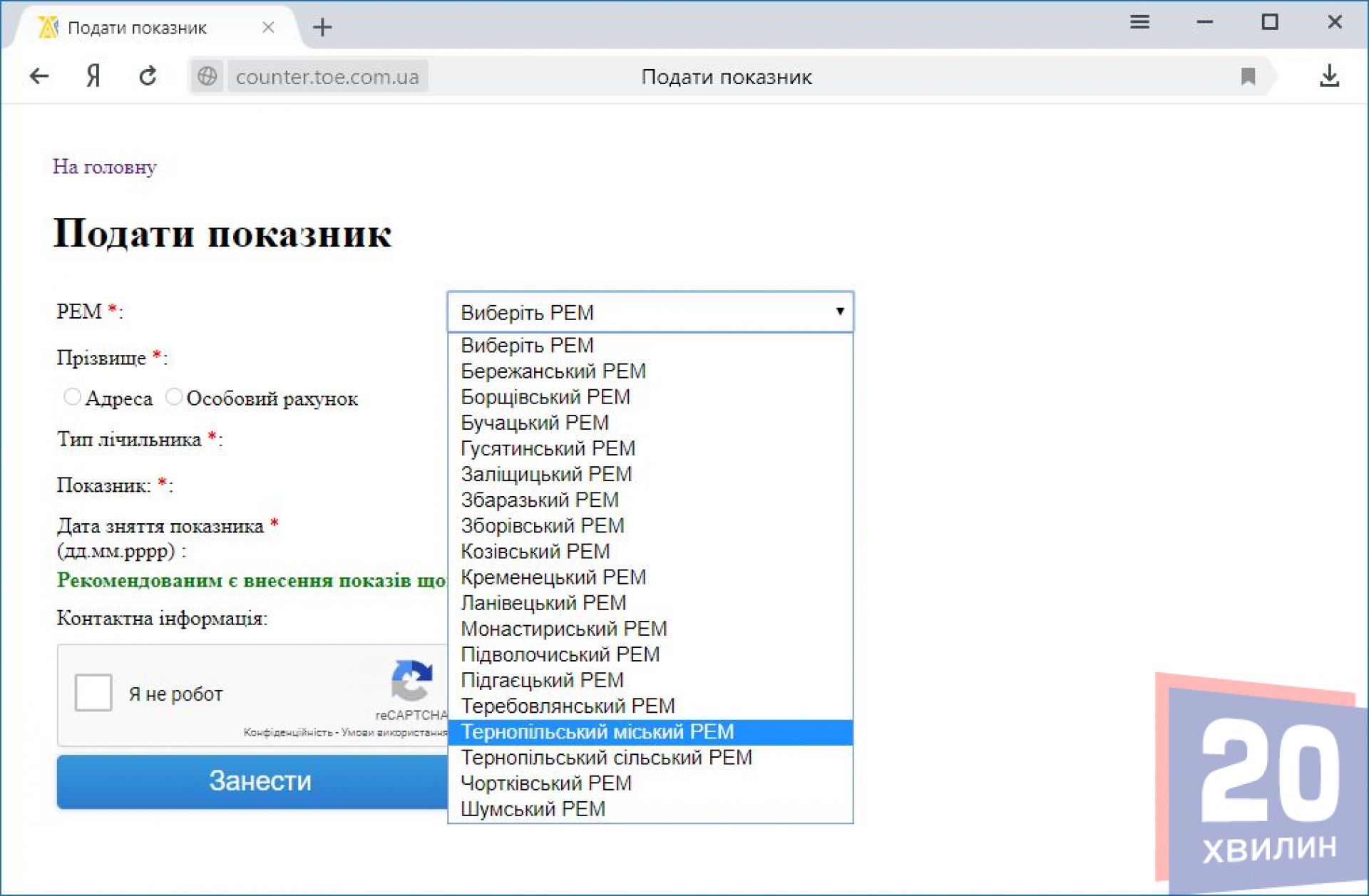Select the Адреса radio button

pos(72,397)
